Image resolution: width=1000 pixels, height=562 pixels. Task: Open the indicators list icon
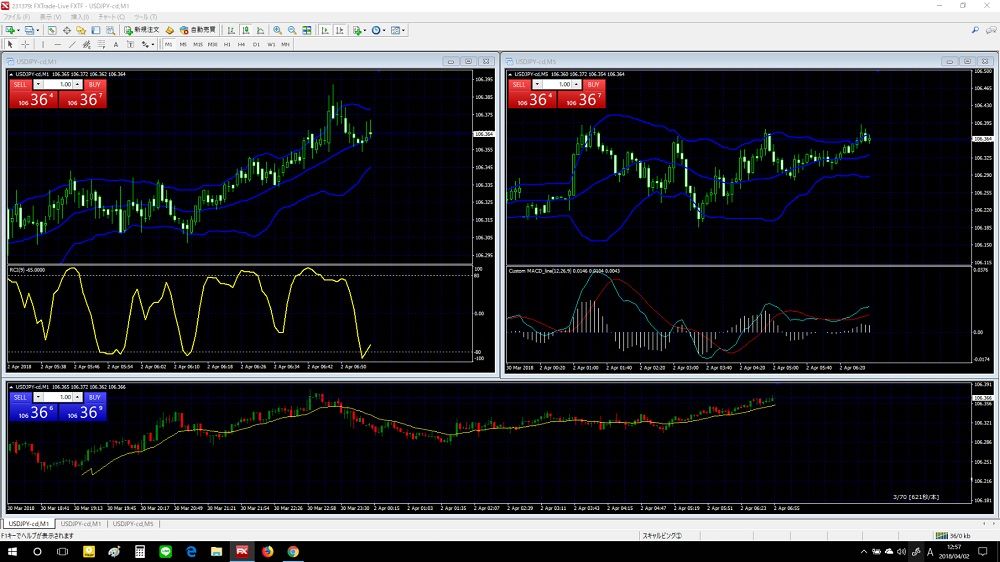point(357,30)
